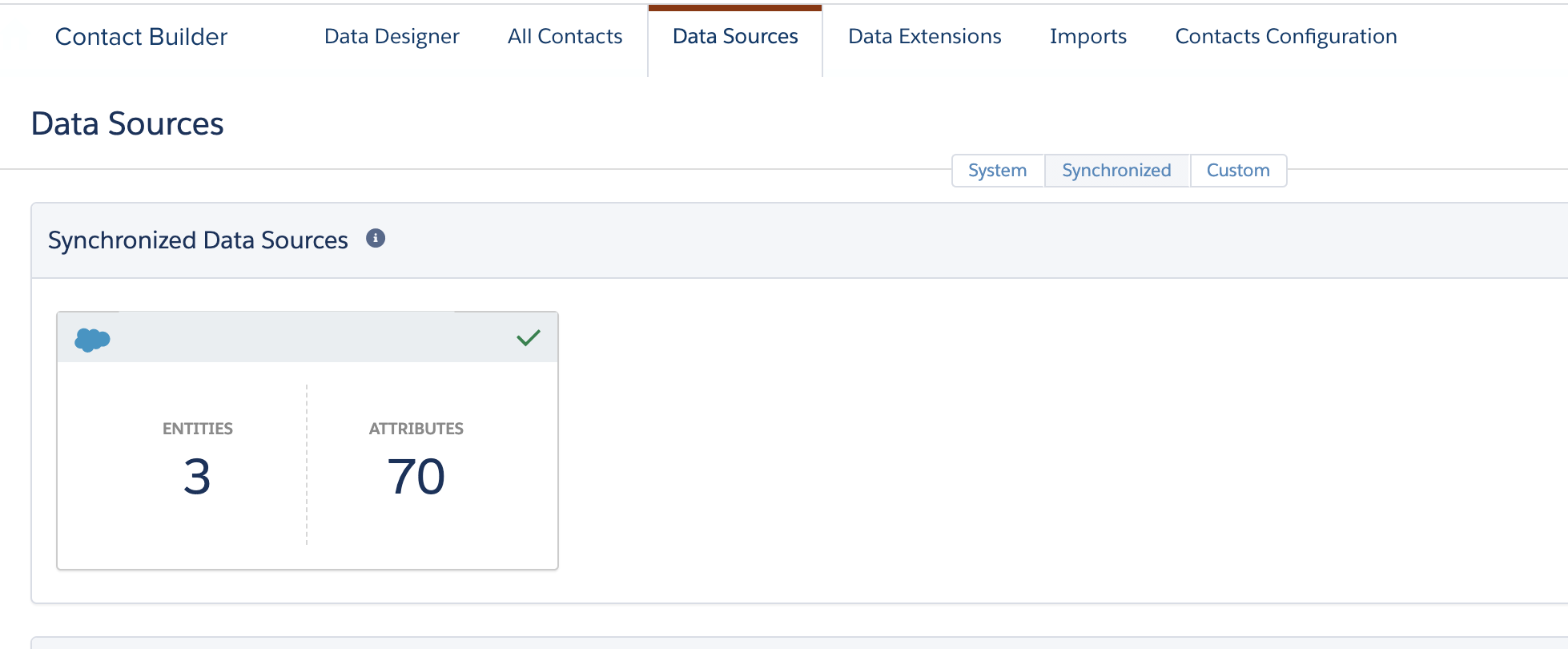The height and width of the screenshot is (649, 1568).
Task: Click the dashed divider between Entities and Attributes
Action: [x=307, y=465]
